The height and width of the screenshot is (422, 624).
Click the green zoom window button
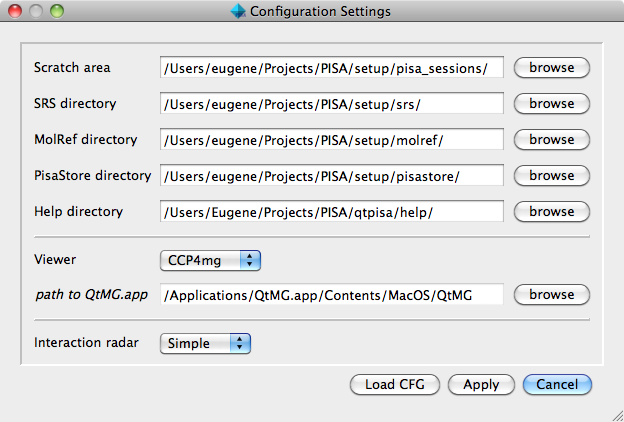(56, 12)
